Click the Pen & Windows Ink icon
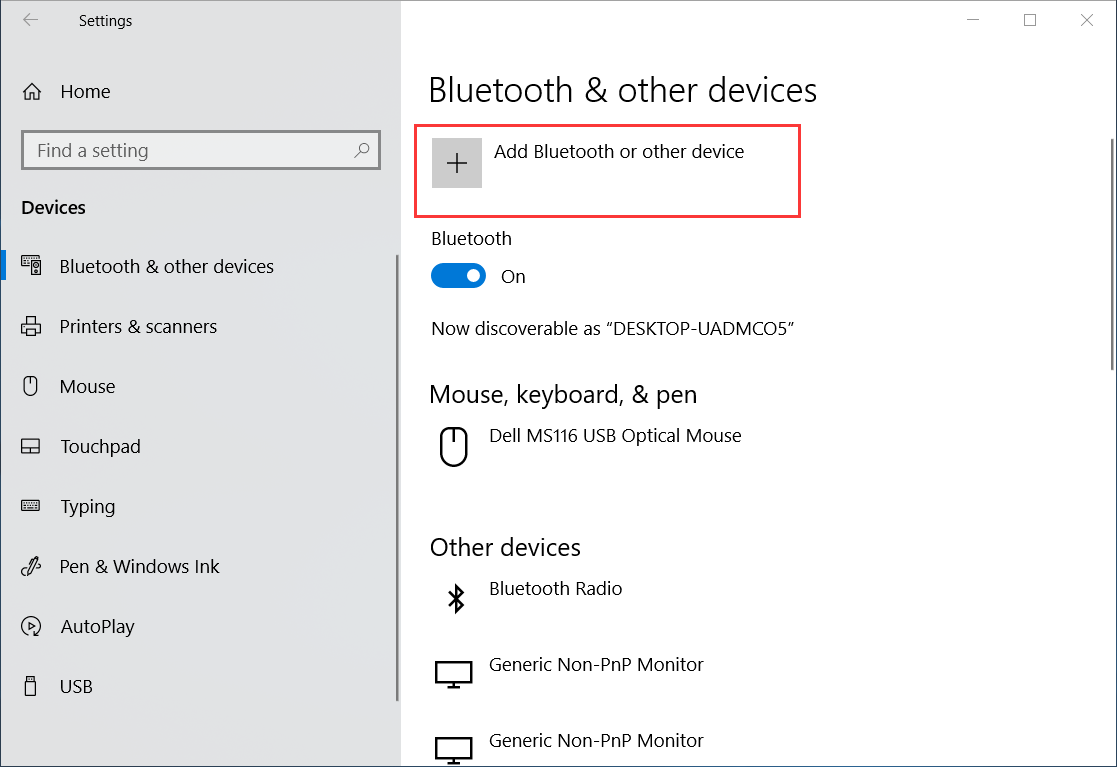The image size is (1117, 767). [31, 567]
